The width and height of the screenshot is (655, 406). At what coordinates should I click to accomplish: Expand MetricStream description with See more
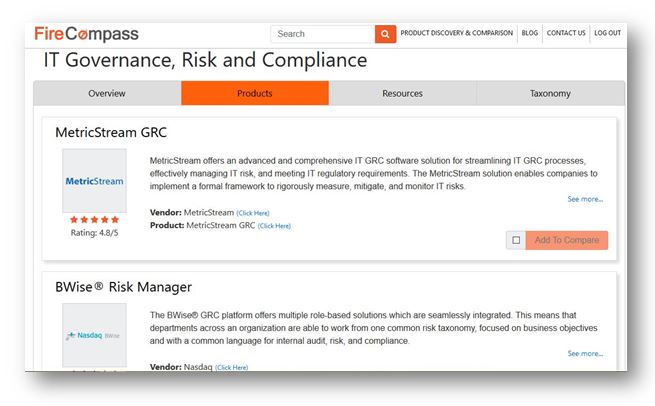click(x=585, y=199)
